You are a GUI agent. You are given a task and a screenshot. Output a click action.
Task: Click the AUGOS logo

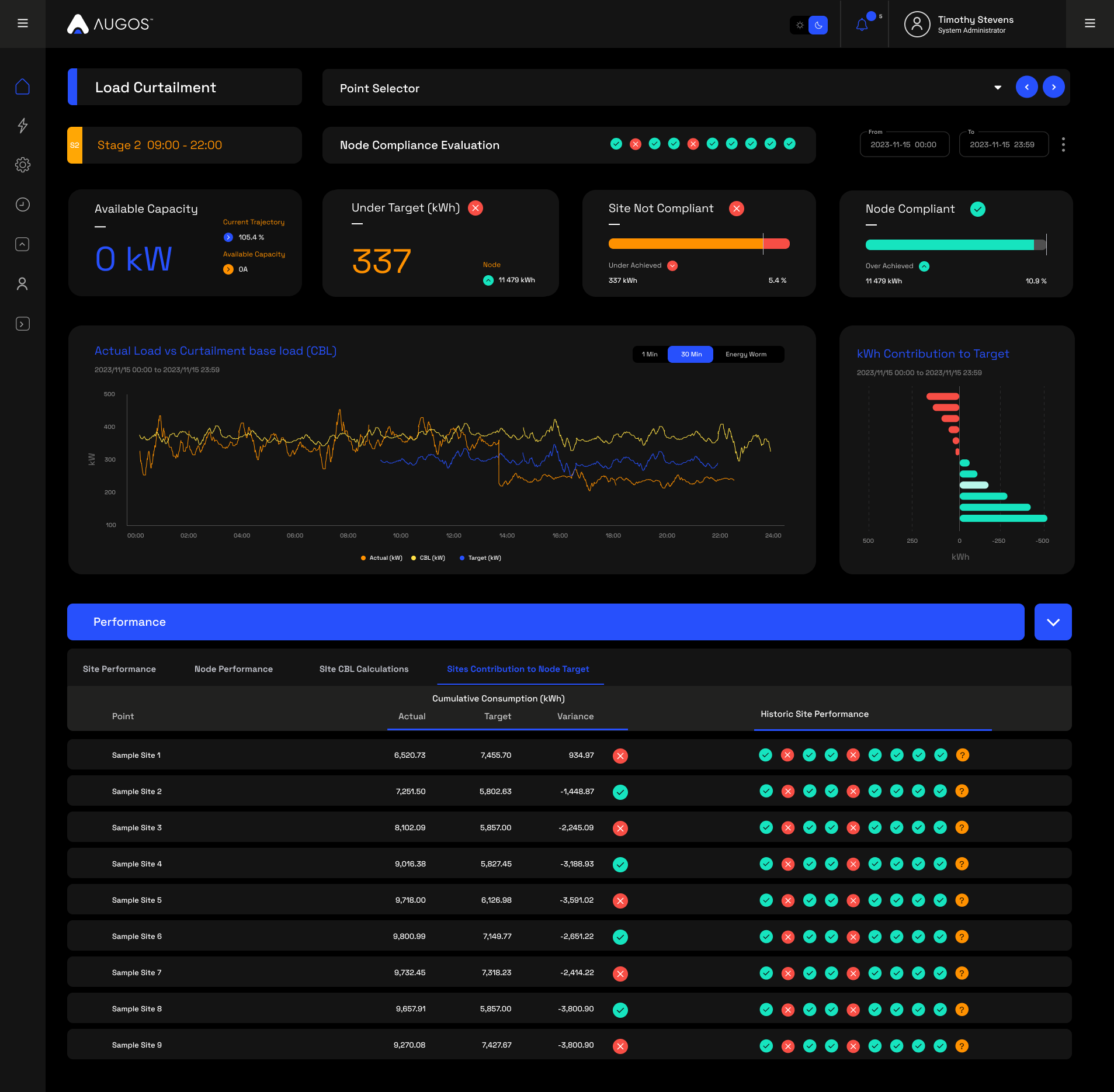(110, 24)
